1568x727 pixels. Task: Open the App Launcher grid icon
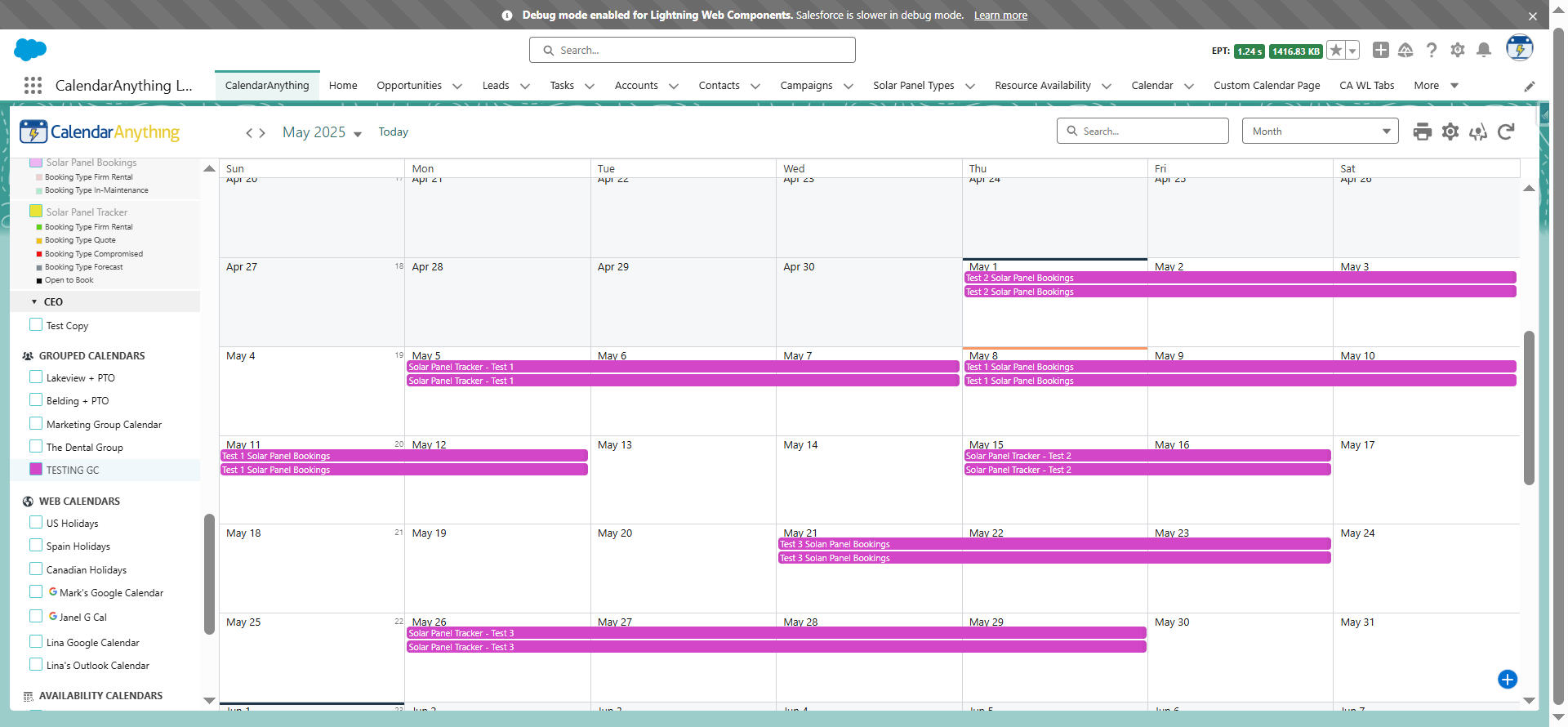pos(33,86)
